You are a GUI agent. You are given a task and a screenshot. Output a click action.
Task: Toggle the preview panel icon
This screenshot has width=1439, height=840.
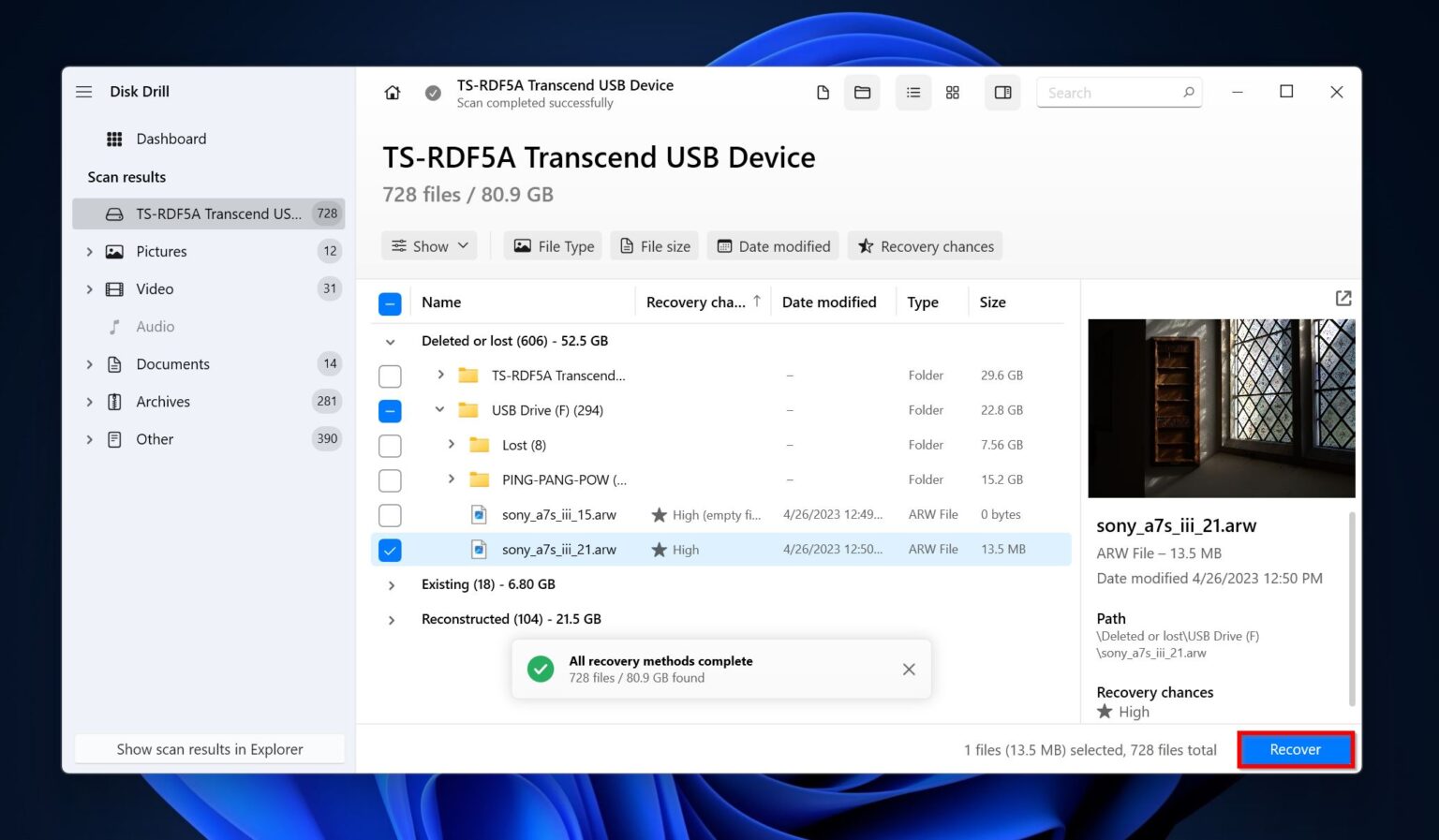click(1002, 93)
